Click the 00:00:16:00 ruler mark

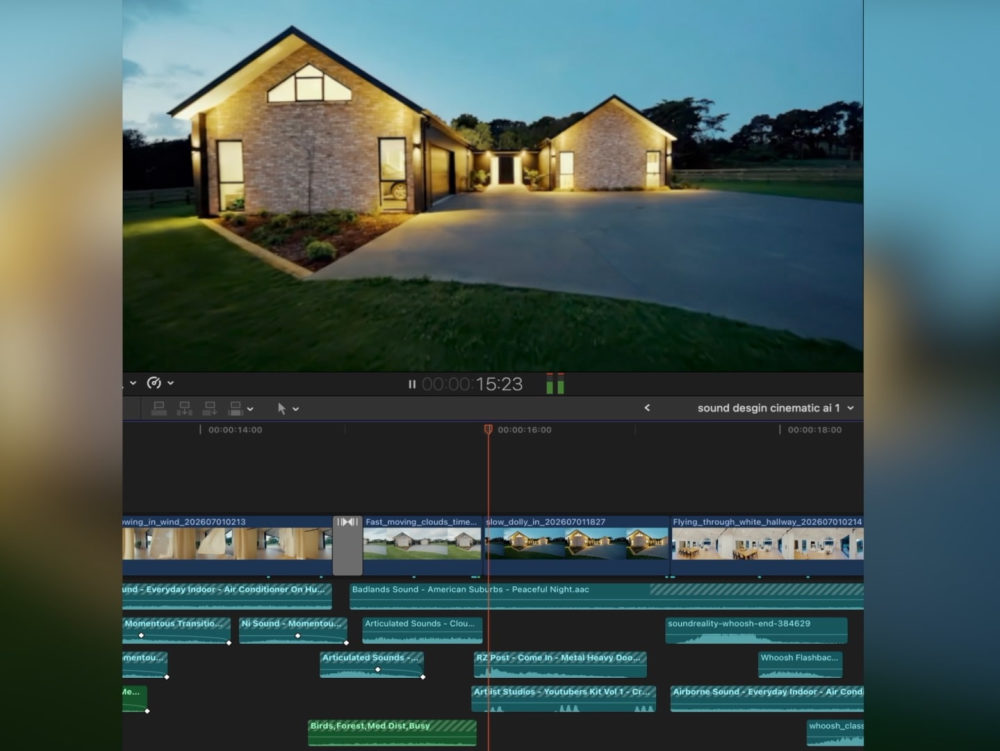(x=524, y=430)
